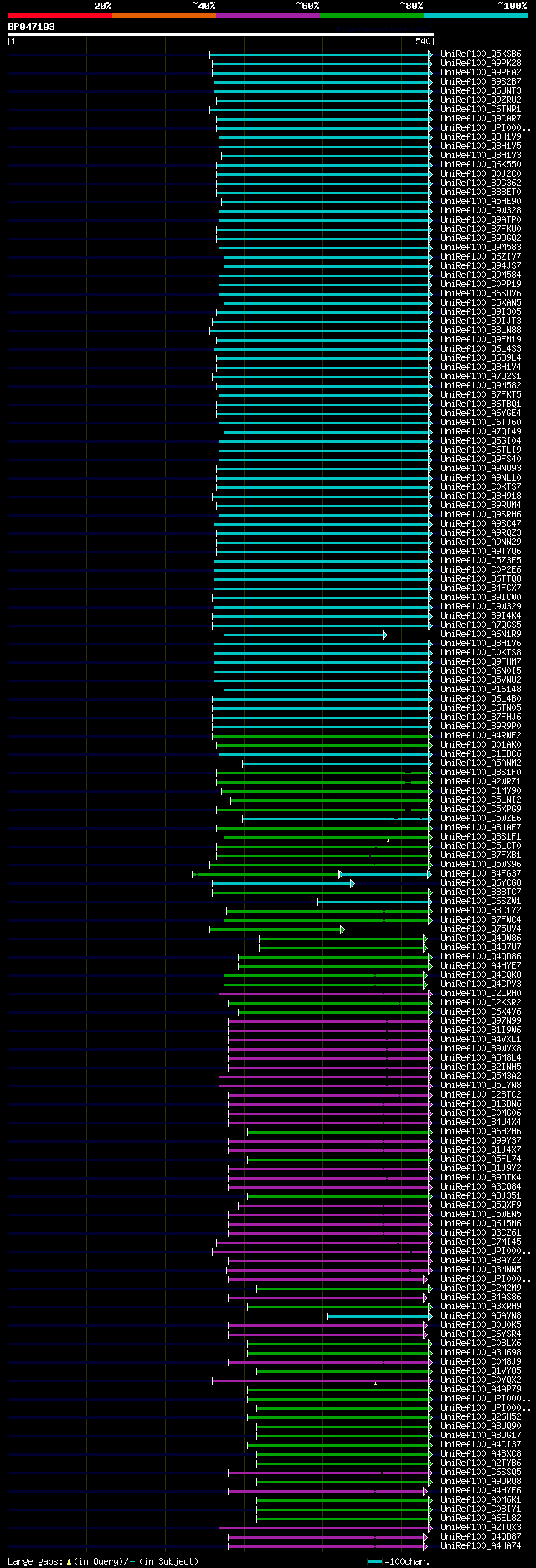Click the UniRef100_C0YQX2 label

pyautogui.click(x=481, y=1380)
